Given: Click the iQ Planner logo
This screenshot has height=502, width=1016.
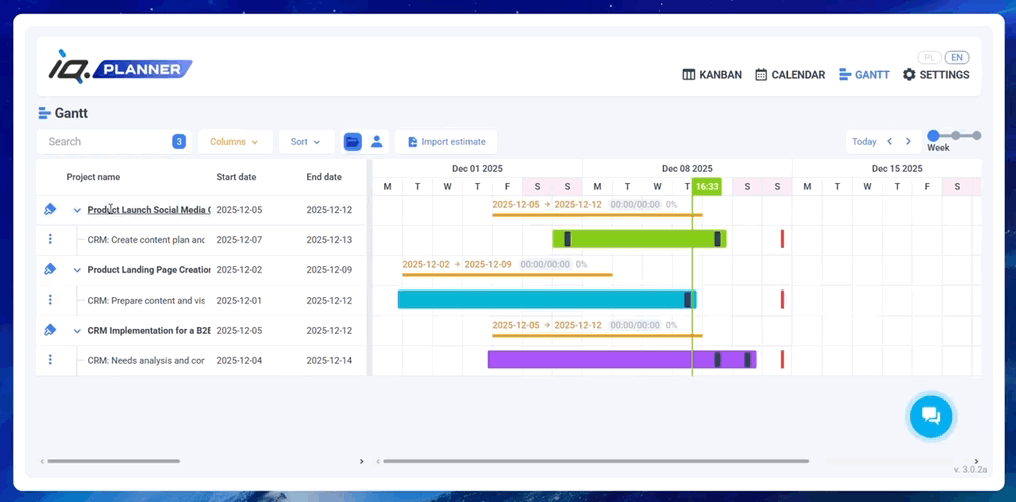Looking at the screenshot, I should [120, 67].
